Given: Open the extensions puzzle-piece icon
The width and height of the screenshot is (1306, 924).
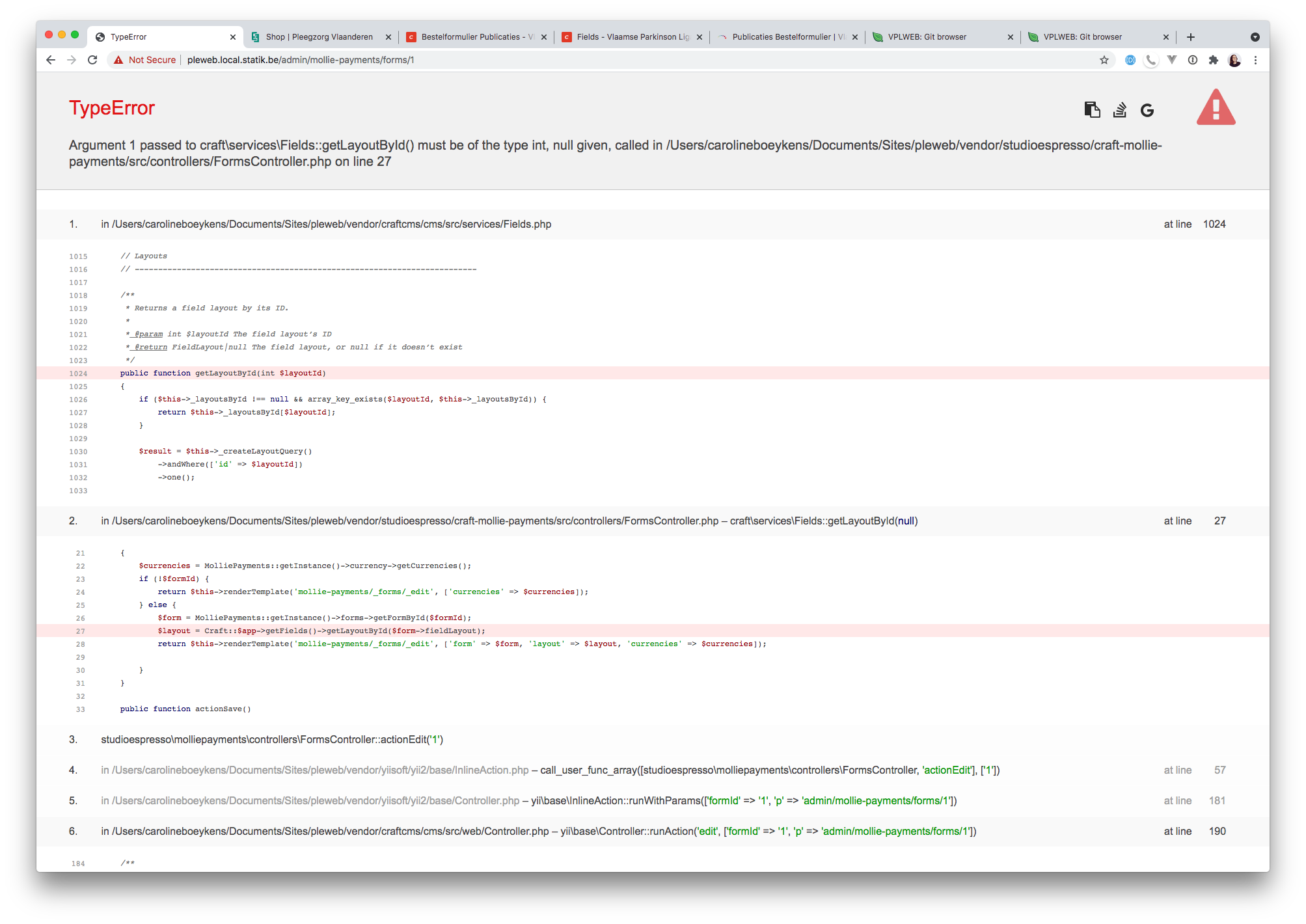Looking at the screenshot, I should coord(1214,59).
